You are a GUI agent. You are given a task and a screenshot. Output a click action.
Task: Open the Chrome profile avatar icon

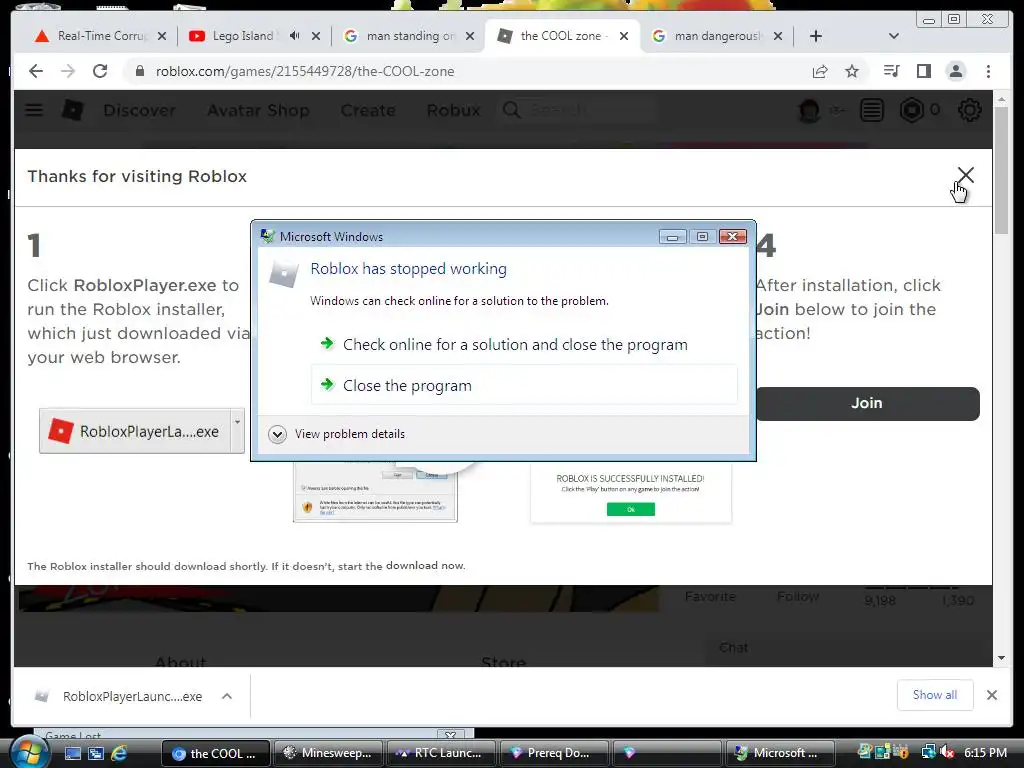956,71
